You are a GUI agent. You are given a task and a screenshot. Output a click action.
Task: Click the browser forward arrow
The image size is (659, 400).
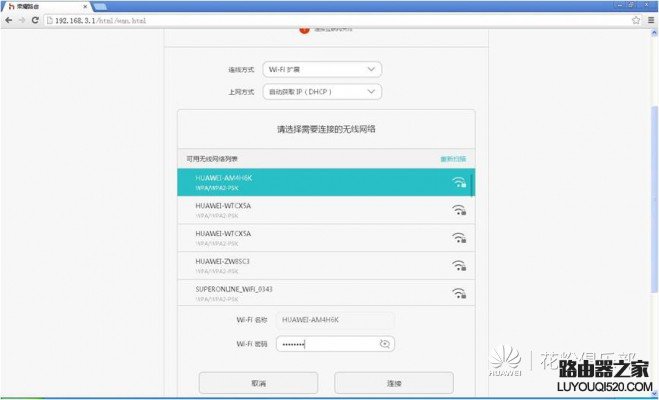pos(22,20)
